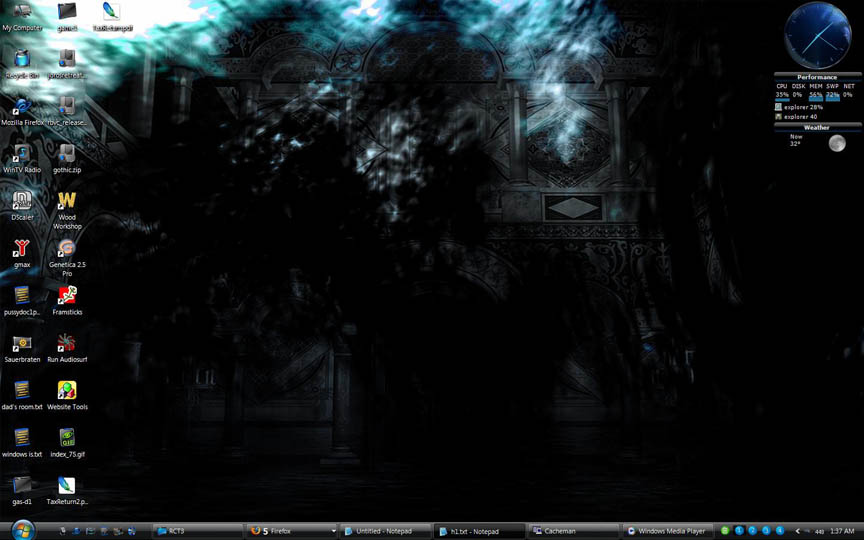
Task: Switch to virtual desktop 3 tray icon
Action: 766,531
